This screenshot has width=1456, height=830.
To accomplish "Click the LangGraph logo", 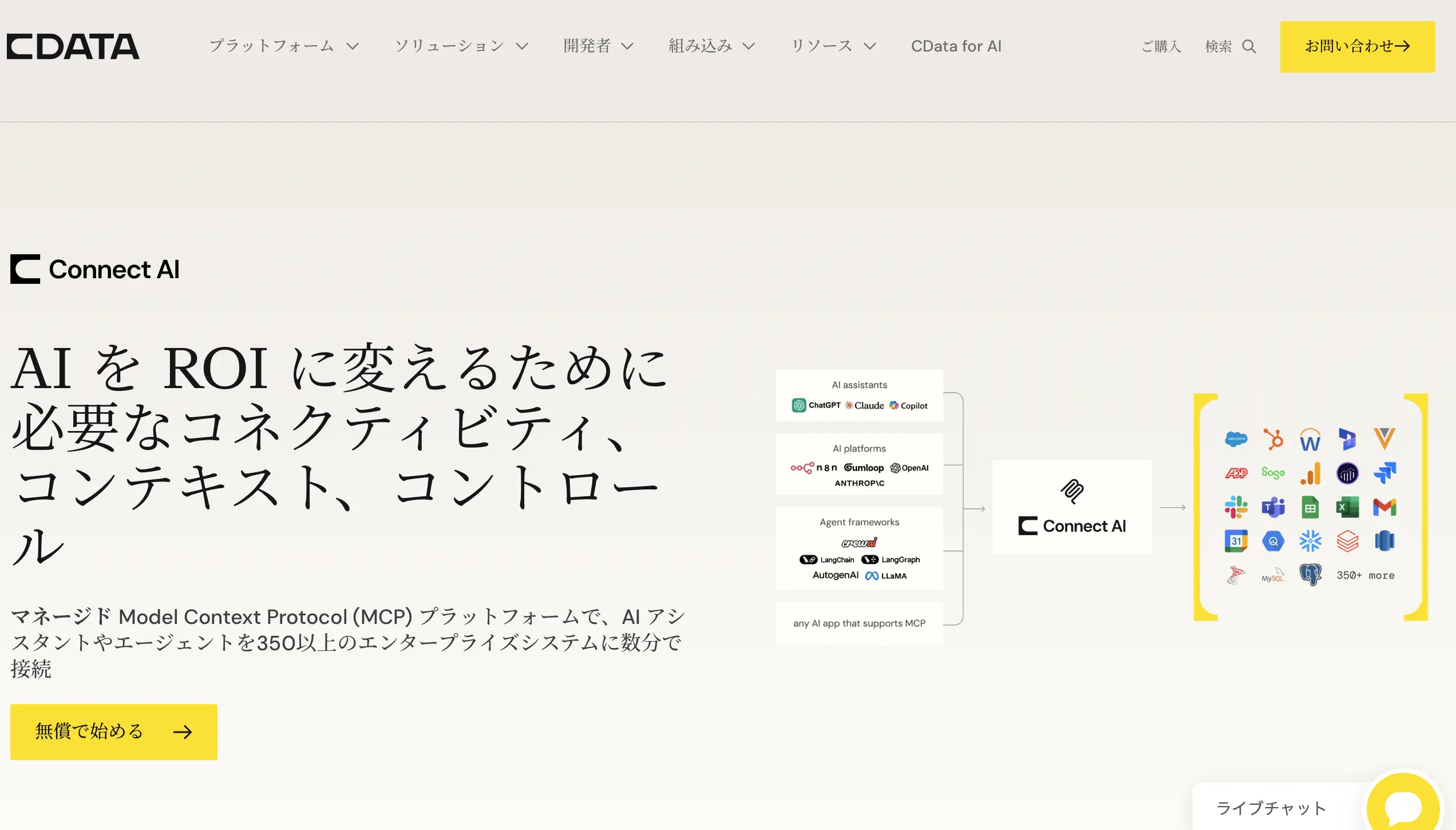I will [x=891, y=560].
